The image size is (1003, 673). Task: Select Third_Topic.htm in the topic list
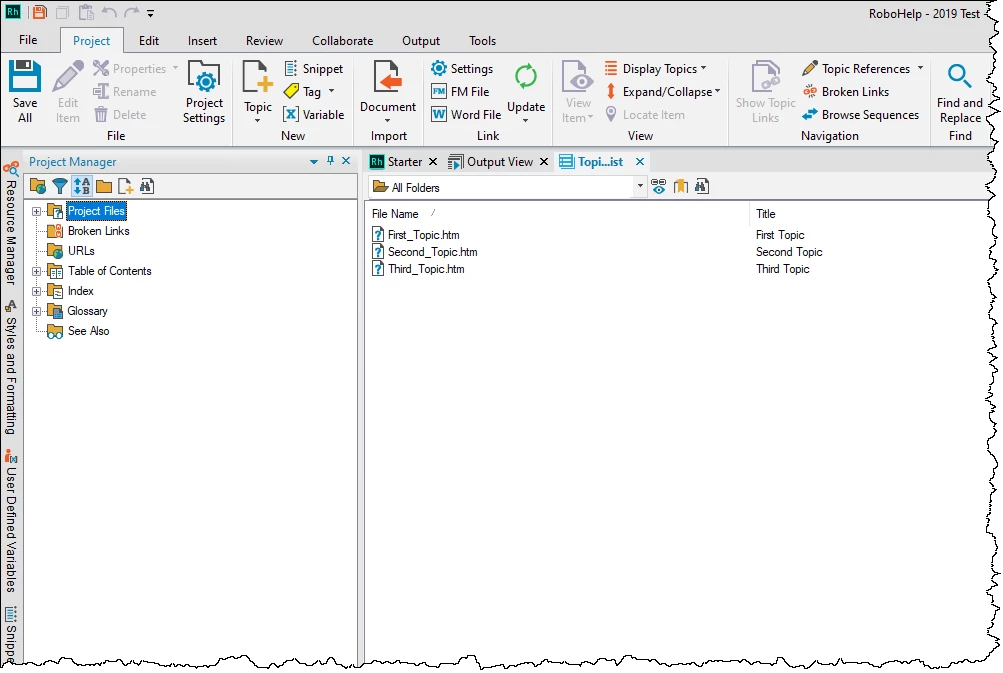click(x=426, y=269)
